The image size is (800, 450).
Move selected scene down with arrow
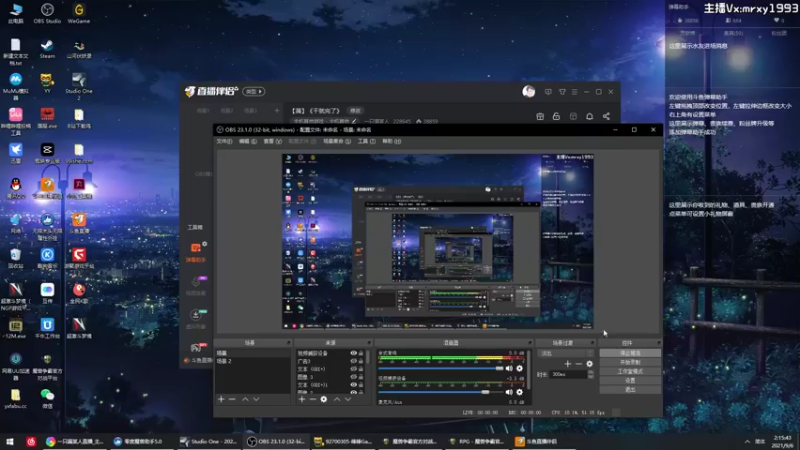click(256, 399)
